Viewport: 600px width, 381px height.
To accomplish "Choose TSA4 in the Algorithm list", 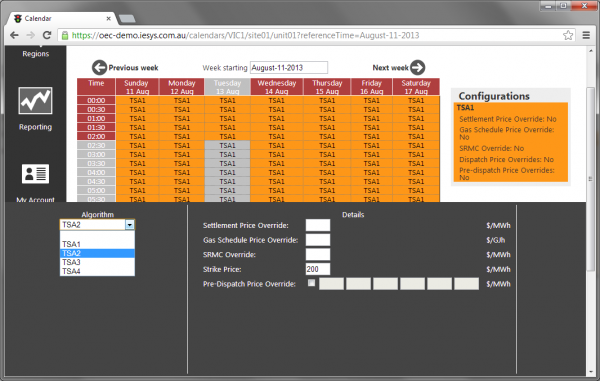I will [x=97, y=271].
